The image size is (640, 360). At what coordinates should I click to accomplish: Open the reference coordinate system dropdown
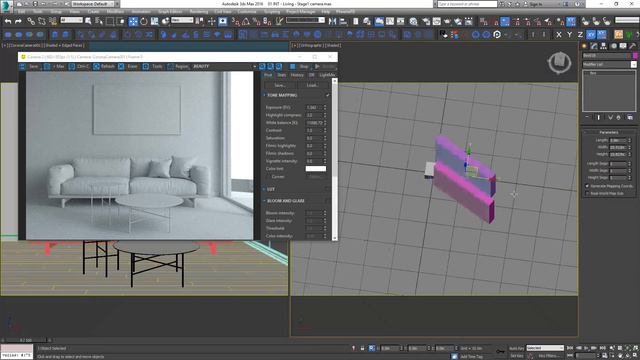[x=182, y=20]
